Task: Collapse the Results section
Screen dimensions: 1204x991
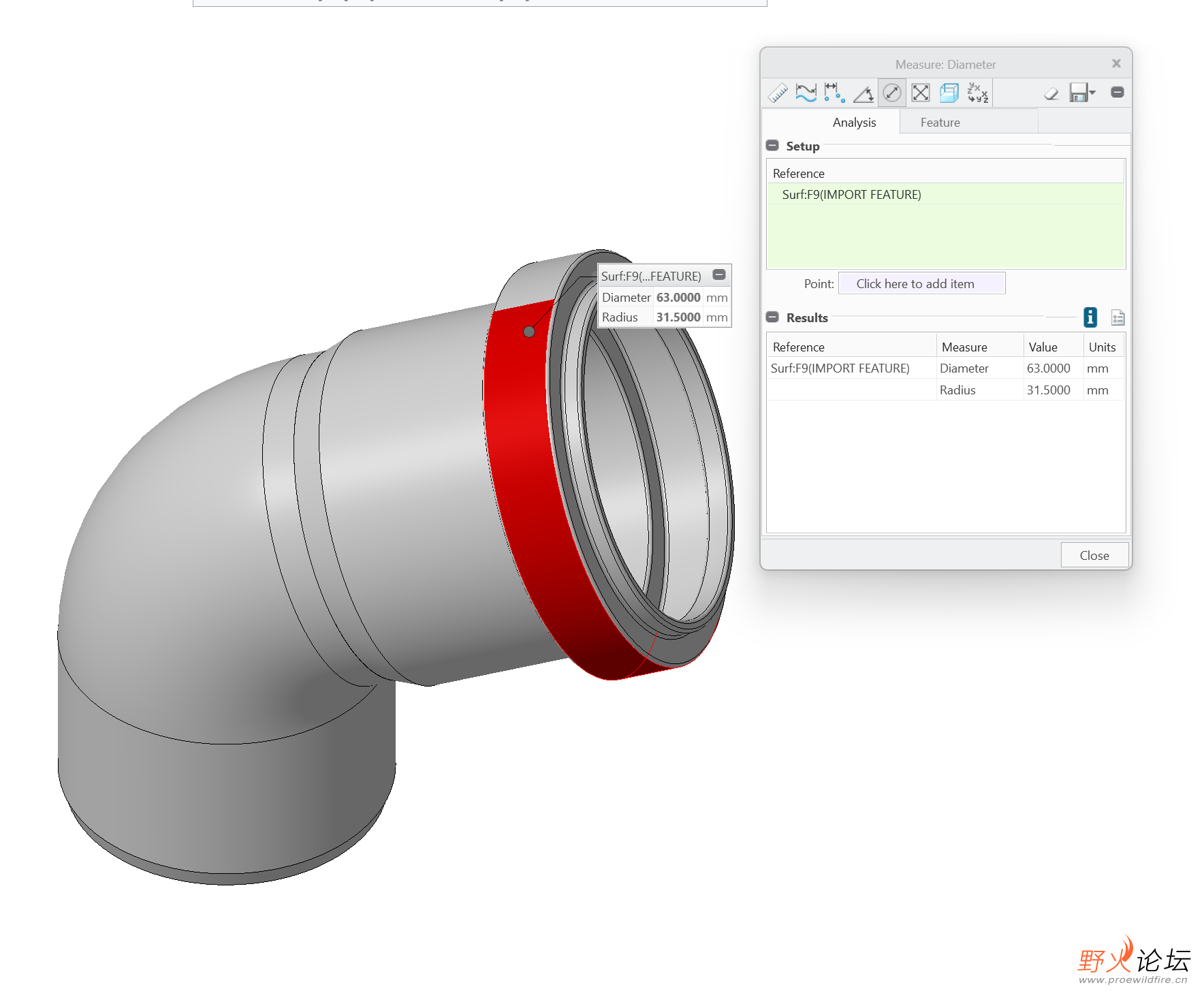Action: pyautogui.click(x=772, y=317)
